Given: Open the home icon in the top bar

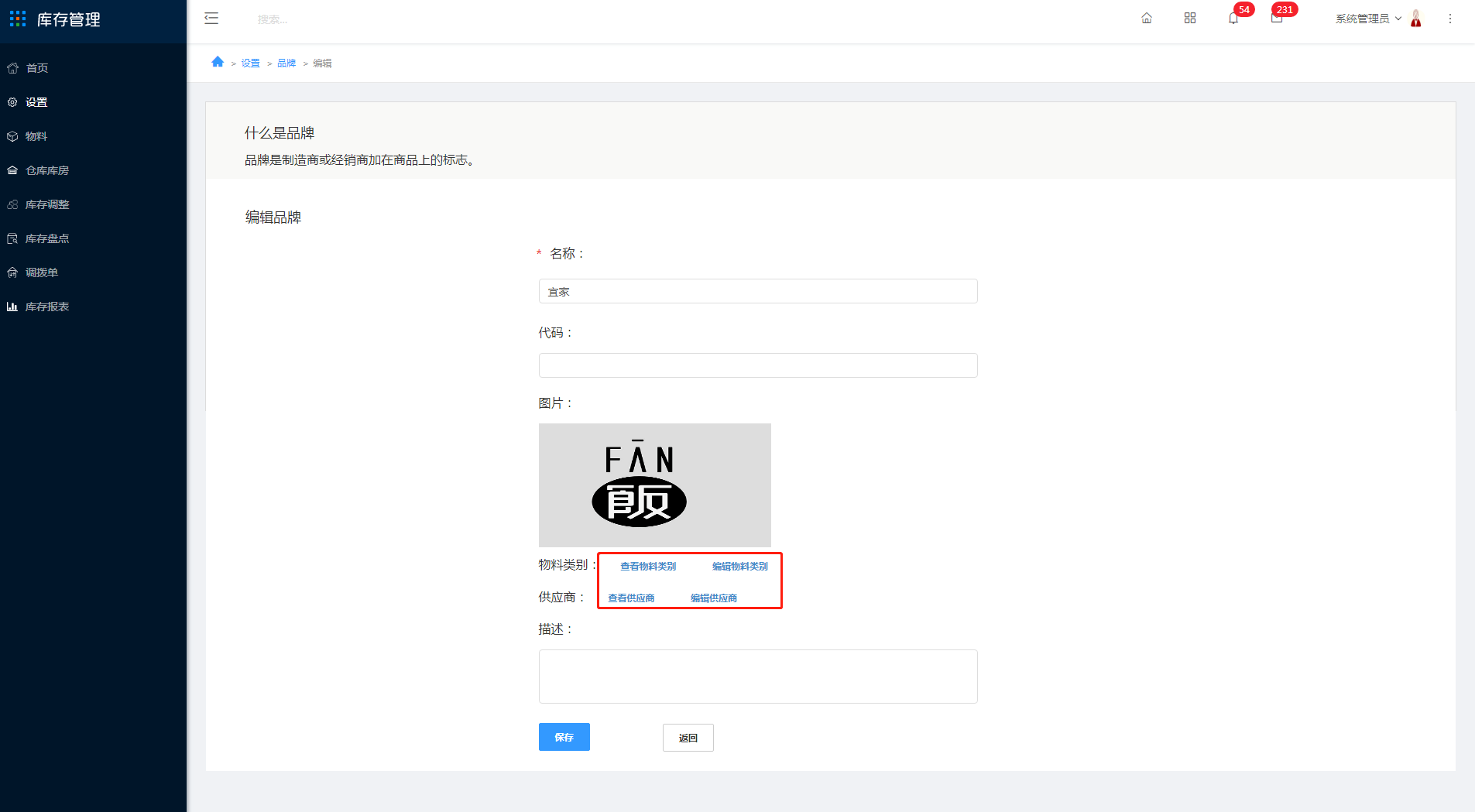Looking at the screenshot, I should coord(1147,19).
